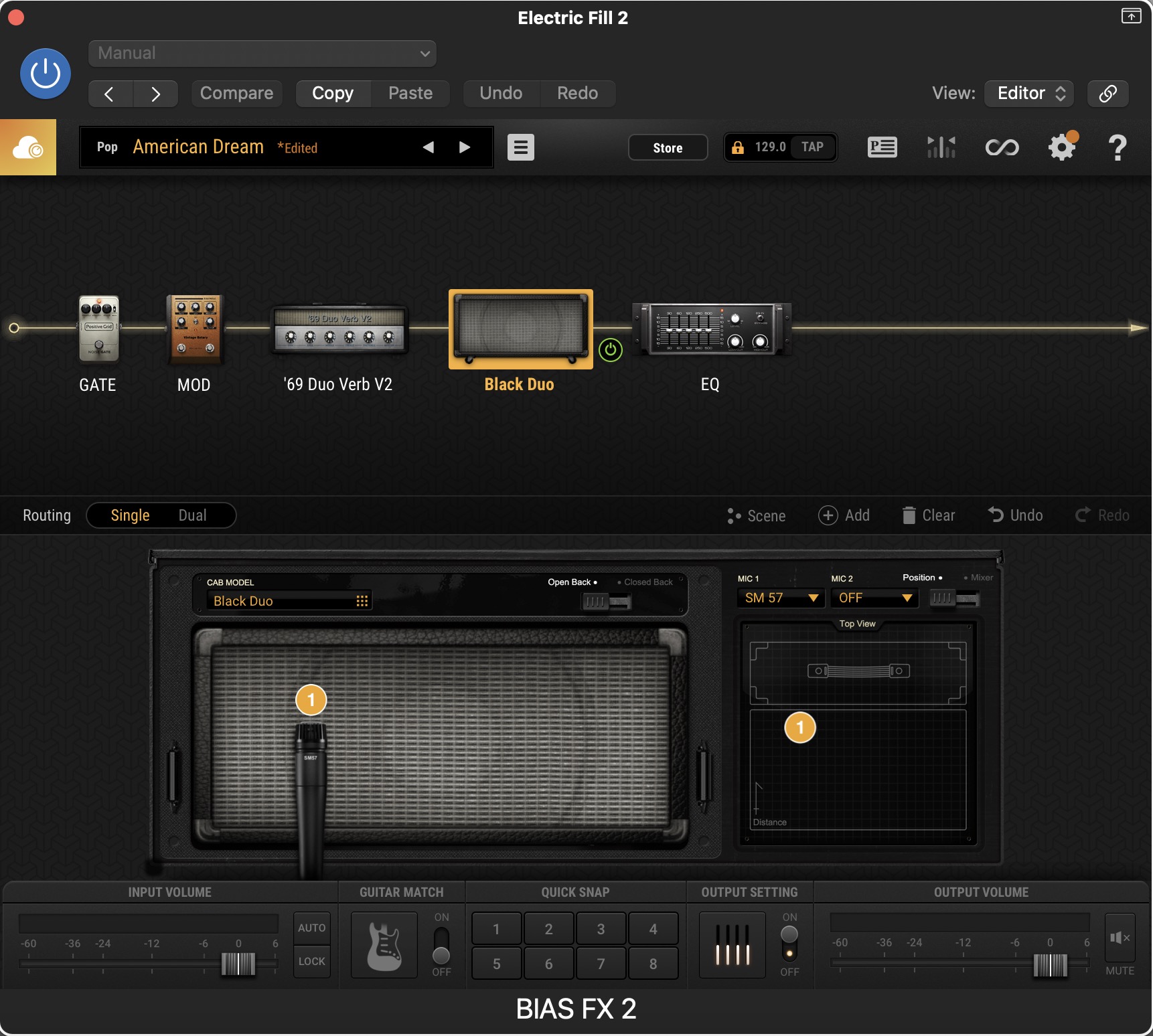This screenshot has height=1036, width=1153.
Task: Click the routing bar Redo
Action: point(1103,515)
